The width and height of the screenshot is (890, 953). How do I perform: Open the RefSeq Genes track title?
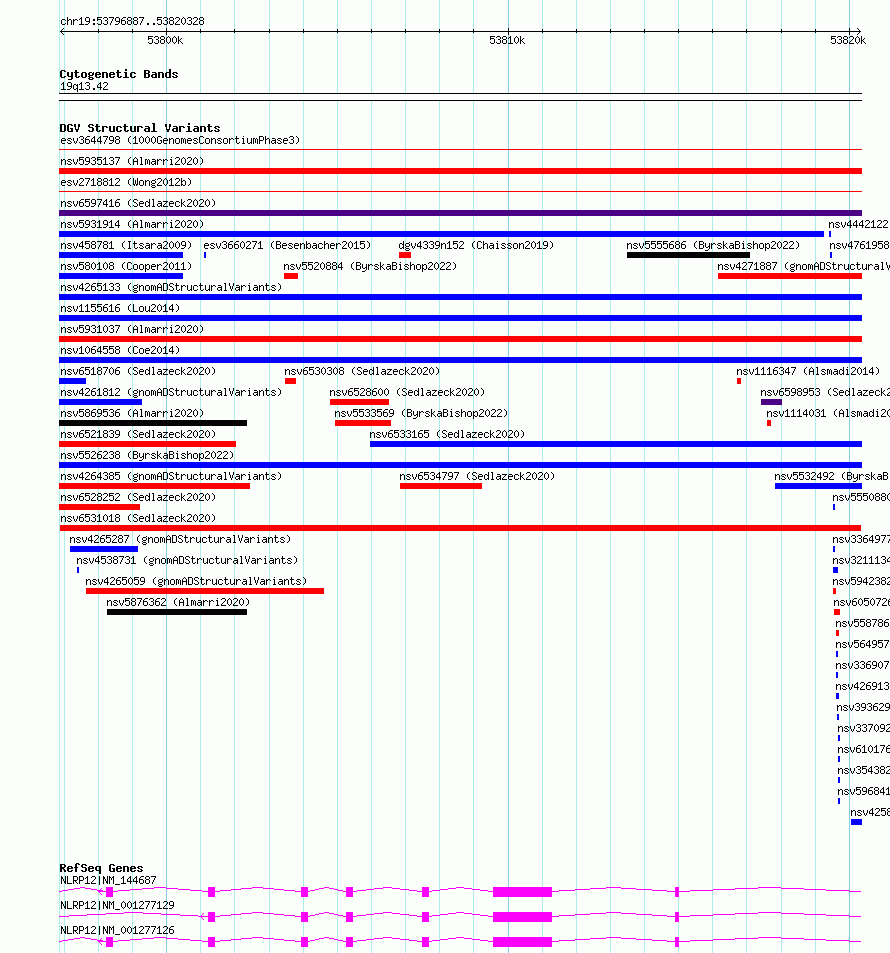point(101,868)
